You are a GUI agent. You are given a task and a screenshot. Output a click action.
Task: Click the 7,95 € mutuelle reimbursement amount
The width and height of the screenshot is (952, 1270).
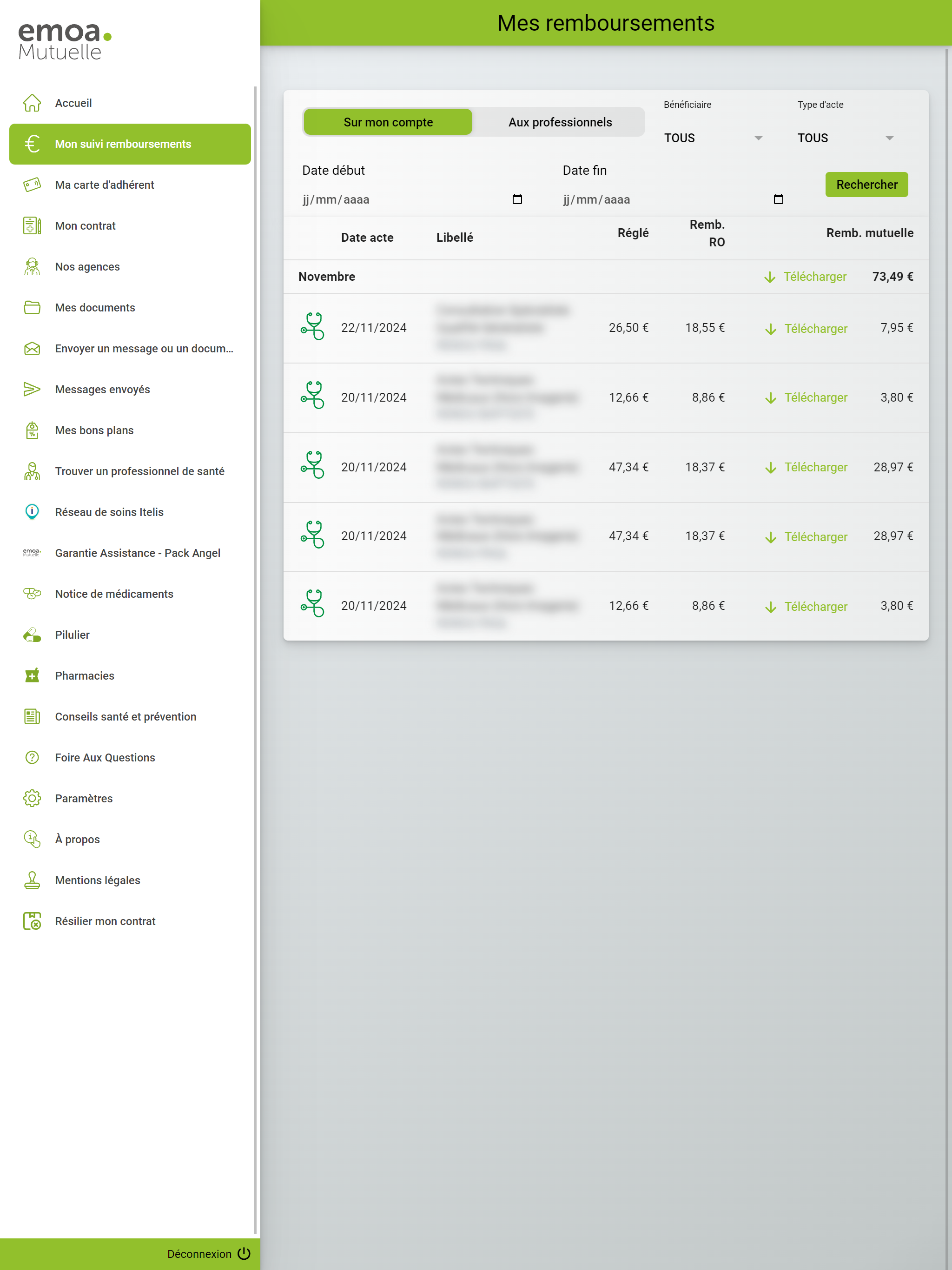tap(897, 327)
